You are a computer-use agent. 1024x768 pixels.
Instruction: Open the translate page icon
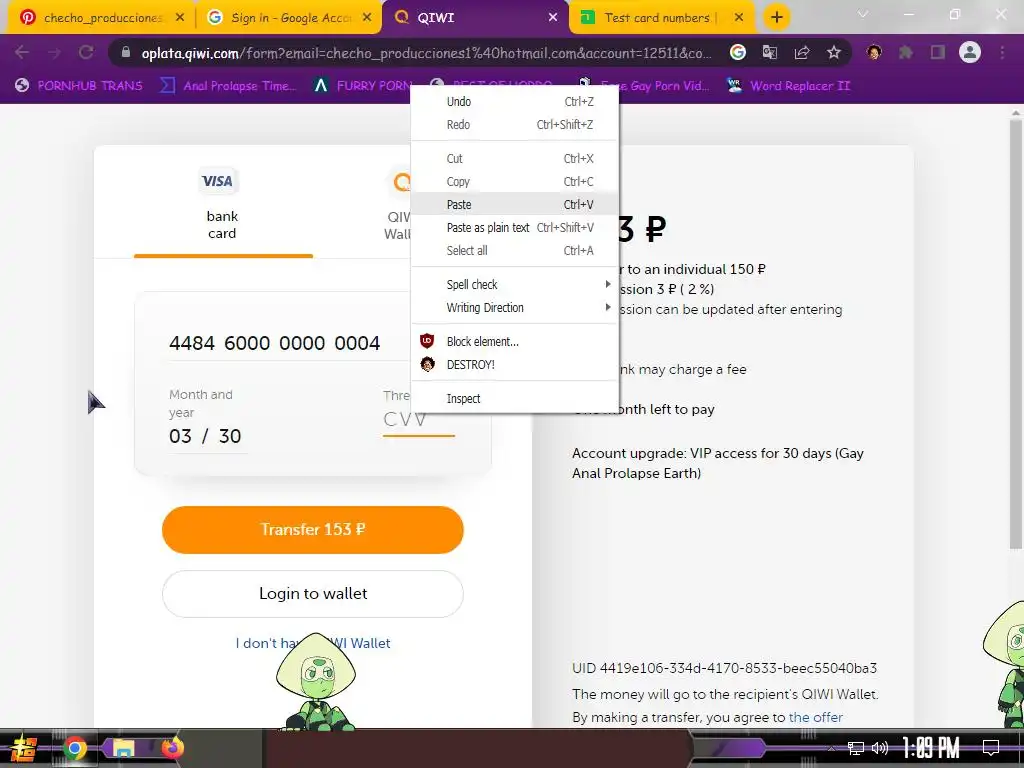tap(770, 52)
